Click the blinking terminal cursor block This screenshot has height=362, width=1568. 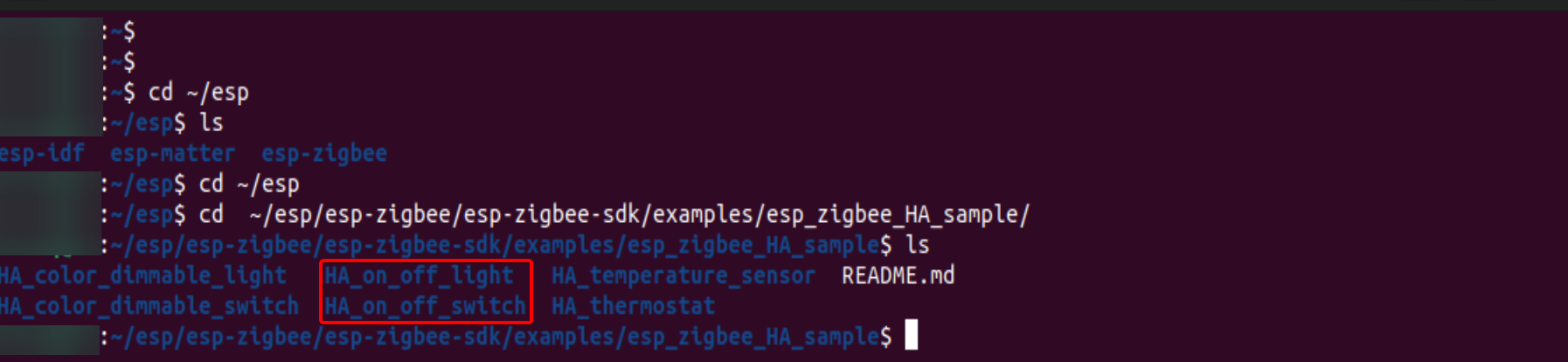(x=912, y=336)
